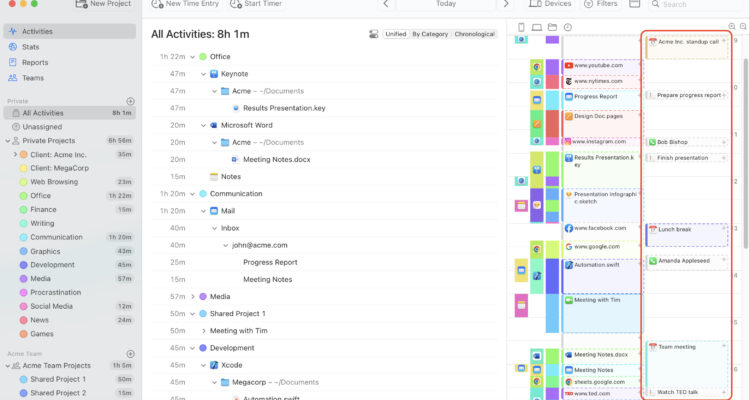Click the Keynote app icon in list

pyautogui.click(x=214, y=74)
